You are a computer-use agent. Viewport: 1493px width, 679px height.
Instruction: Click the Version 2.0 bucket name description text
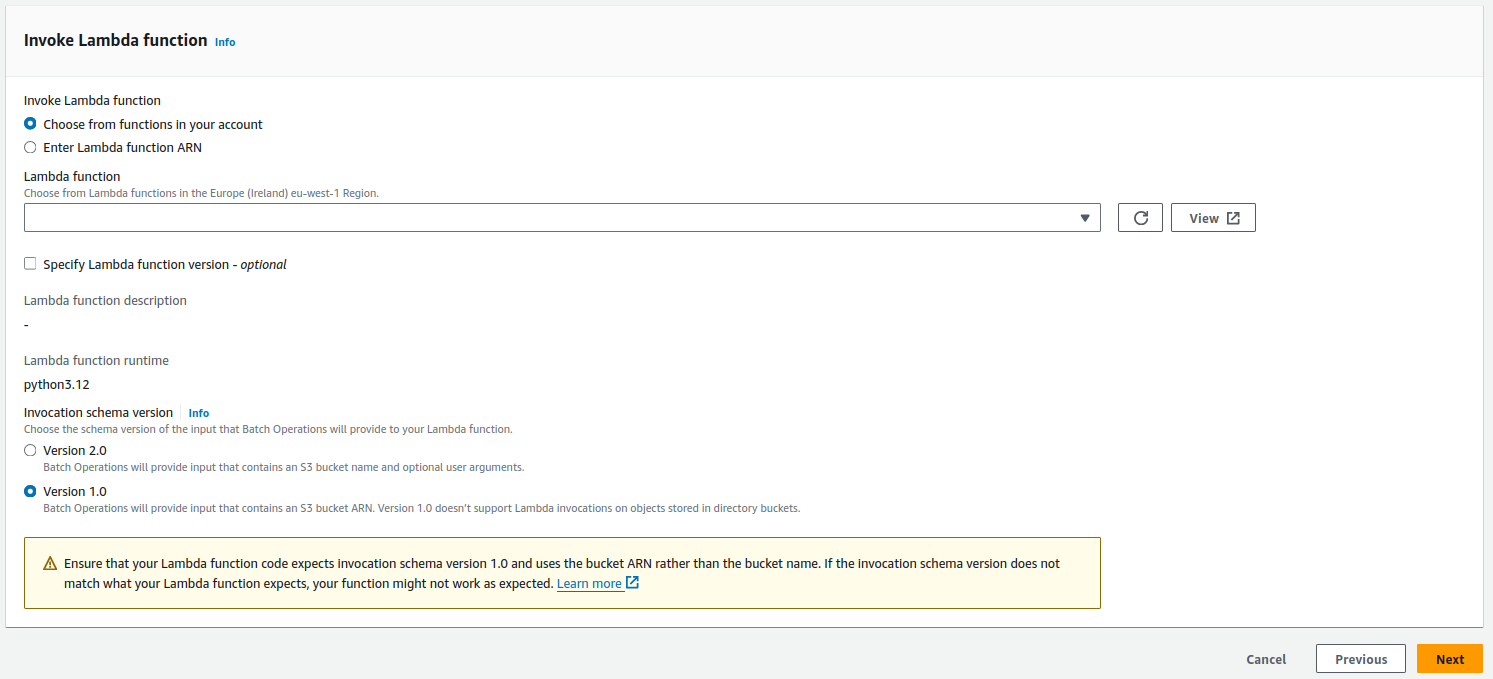click(284, 467)
